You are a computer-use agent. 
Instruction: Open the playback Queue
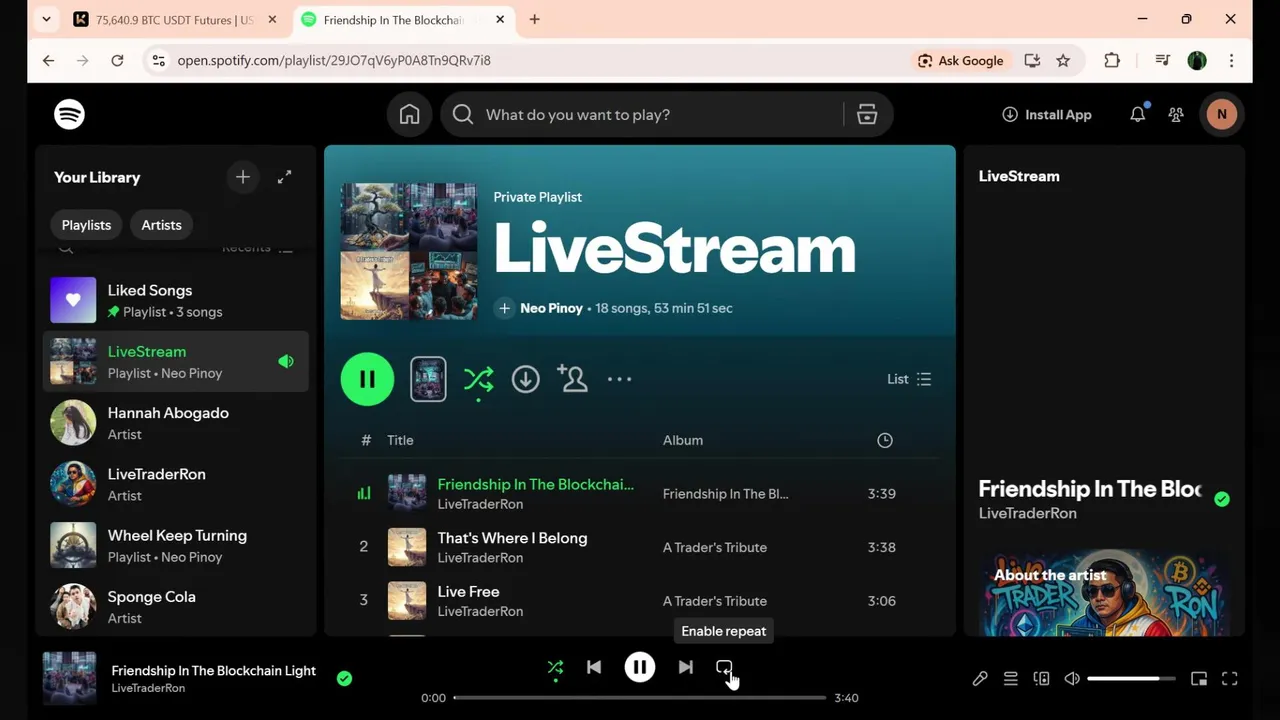pyautogui.click(x=1011, y=679)
